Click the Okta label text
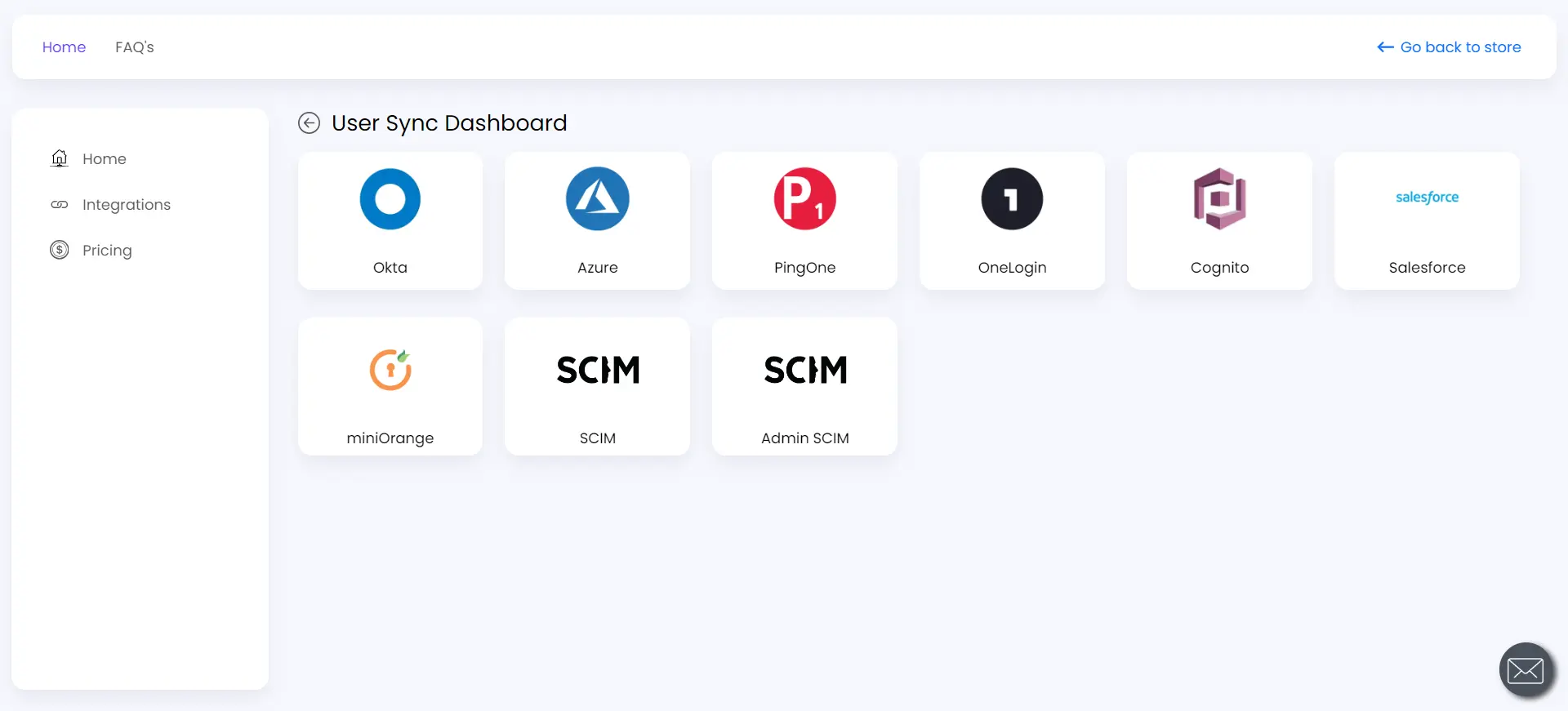 click(x=390, y=268)
